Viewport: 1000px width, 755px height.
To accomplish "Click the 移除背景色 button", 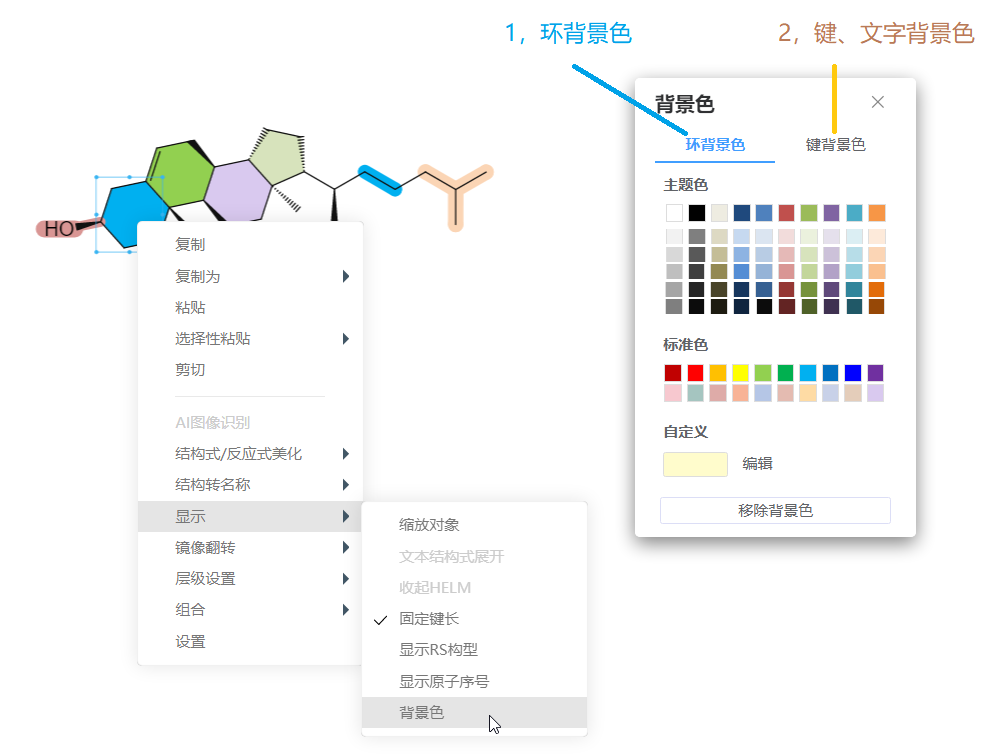I will click(x=774, y=510).
